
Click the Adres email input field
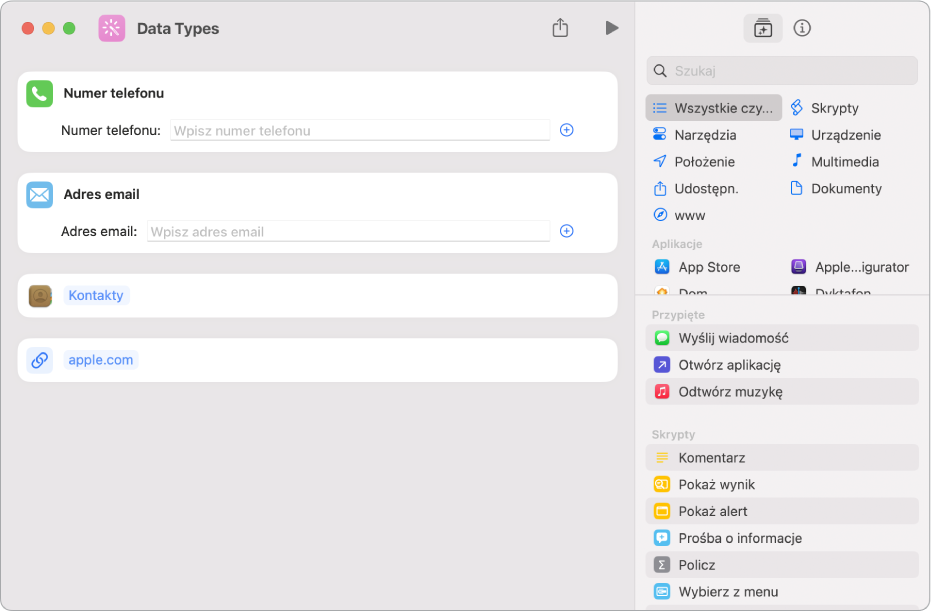pos(348,231)
